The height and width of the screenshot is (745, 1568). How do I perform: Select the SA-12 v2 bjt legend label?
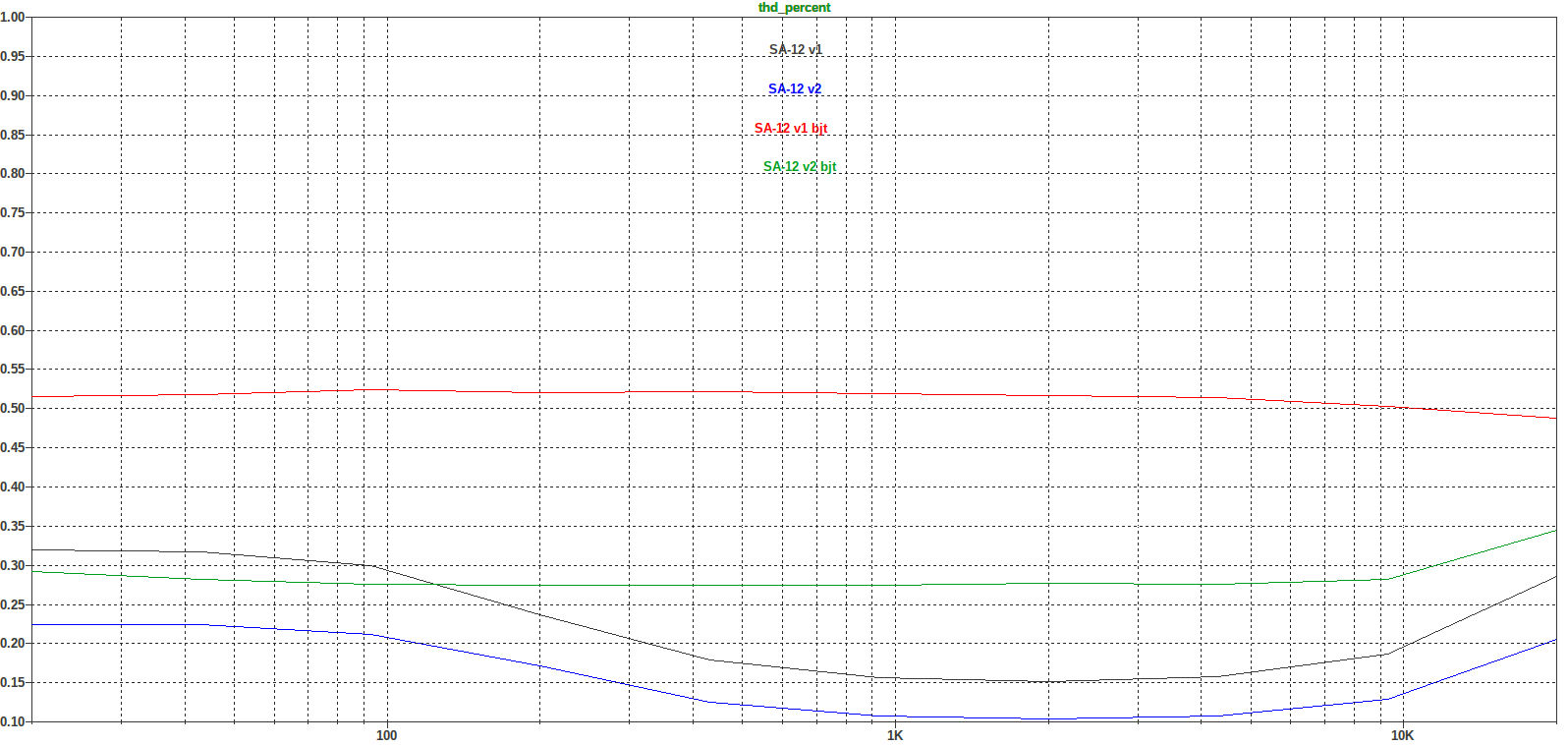click(x=800, y=166)
